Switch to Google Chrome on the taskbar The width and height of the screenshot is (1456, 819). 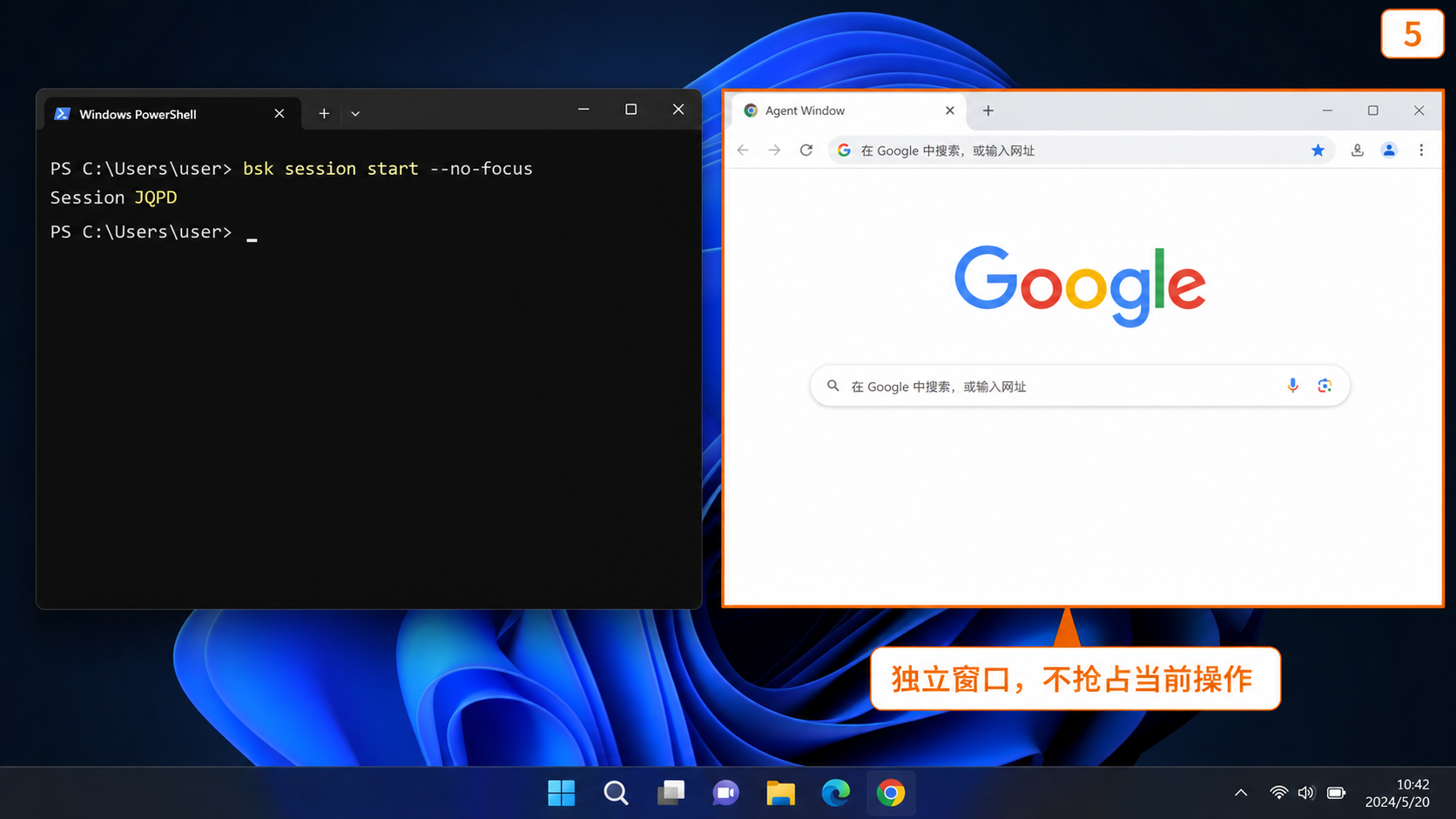(891, 793)
